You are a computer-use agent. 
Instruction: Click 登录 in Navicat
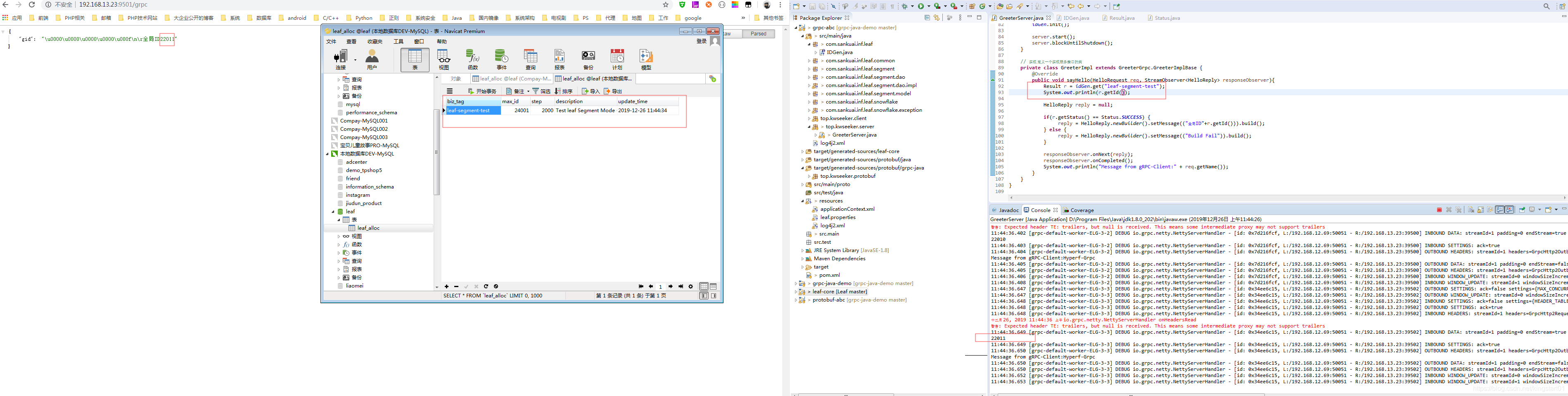click(701, 41)
